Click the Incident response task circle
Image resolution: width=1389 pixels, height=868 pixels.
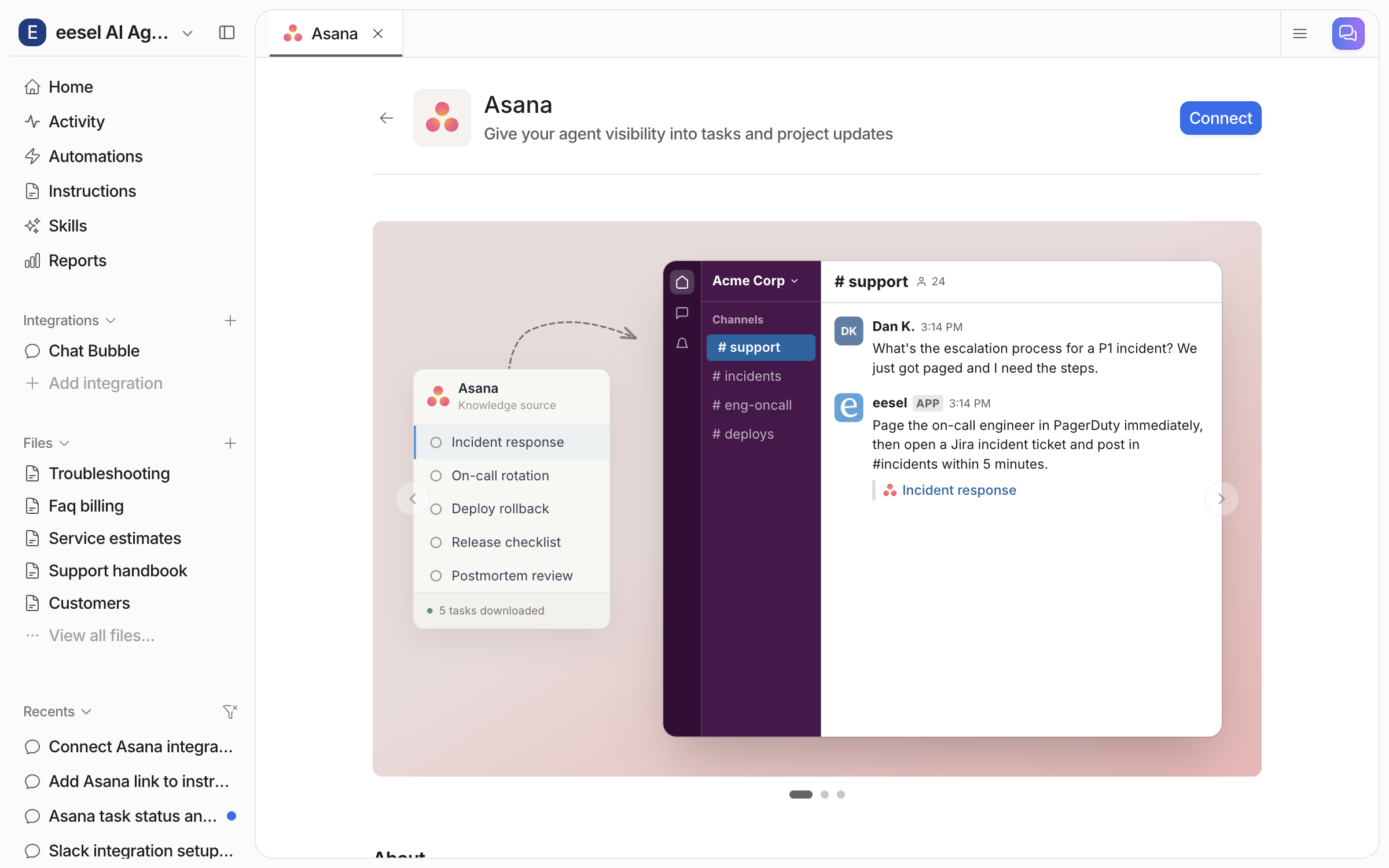click(436, 442)
